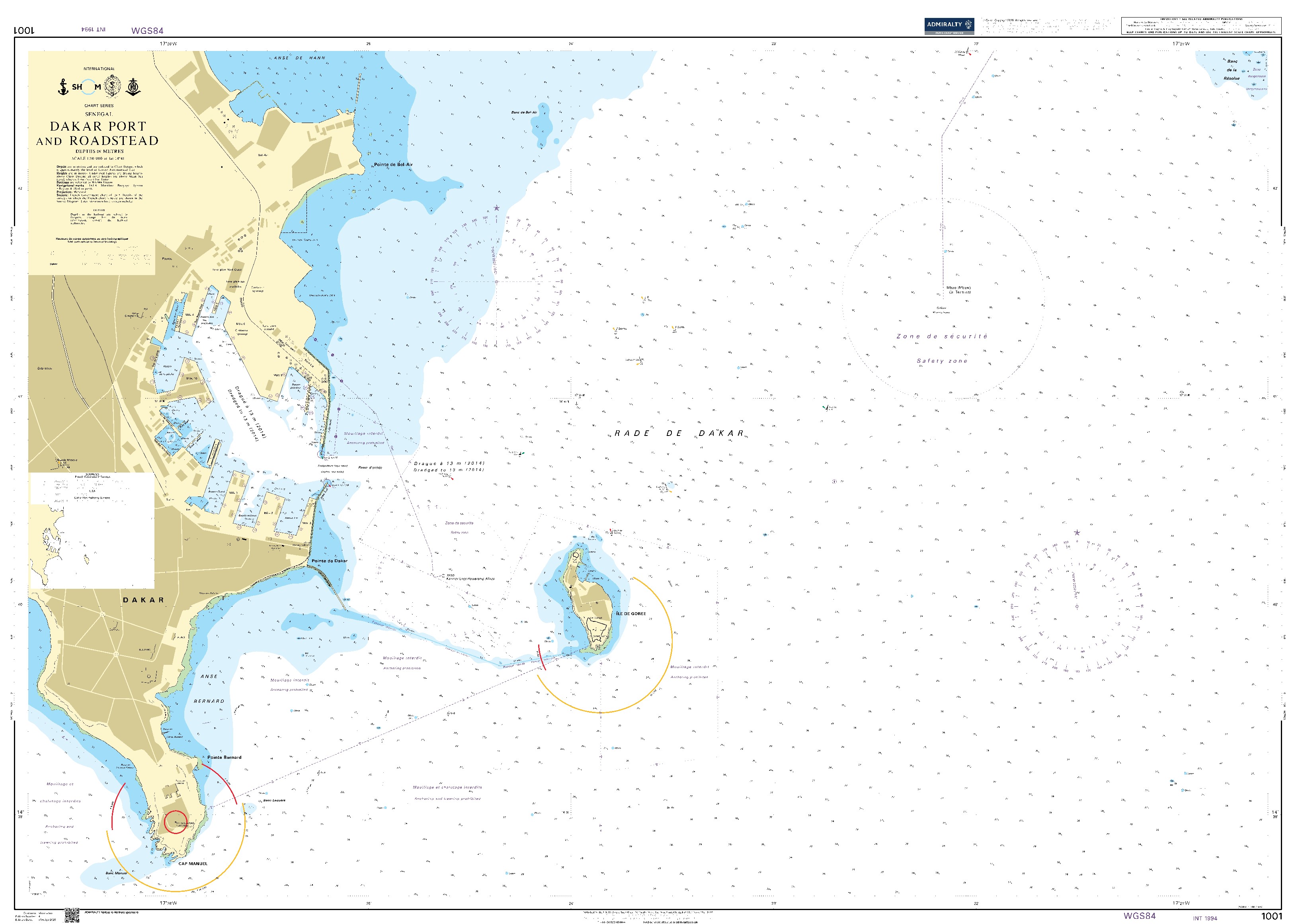Click the DAKAR PORT chart title
1296x924 pixels.
pos(98,126)
